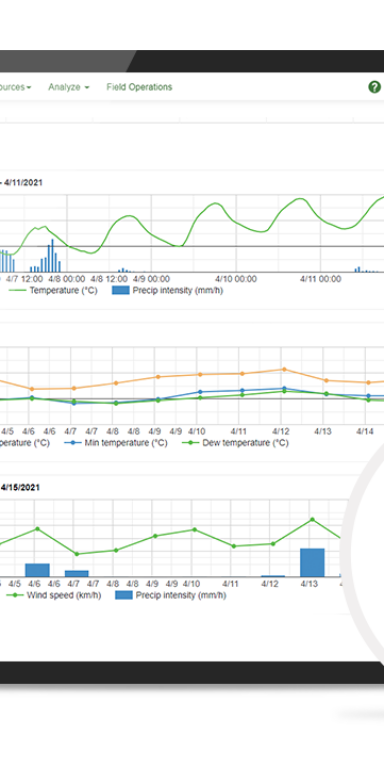Click the 4/11 00:00 axis label
384x768 pixels.
321,279
